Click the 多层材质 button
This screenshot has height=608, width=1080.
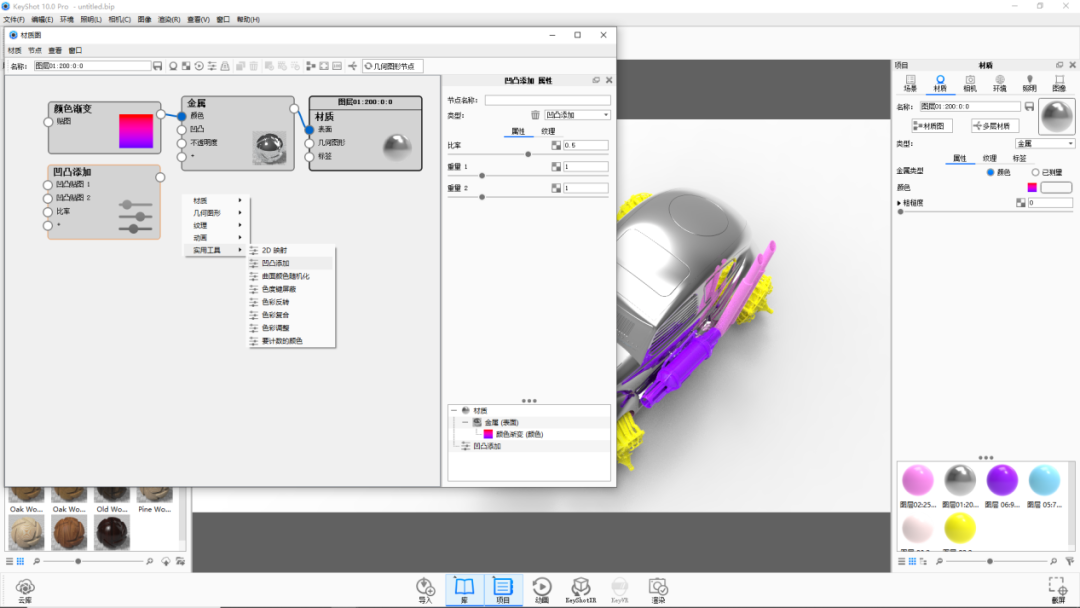point(995,126)
